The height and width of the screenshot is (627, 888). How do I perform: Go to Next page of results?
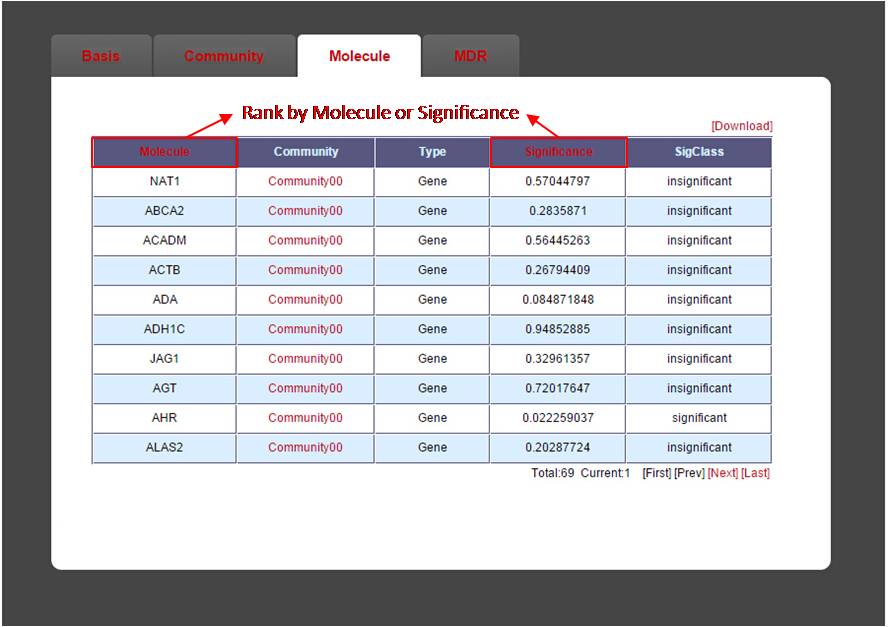723,473
